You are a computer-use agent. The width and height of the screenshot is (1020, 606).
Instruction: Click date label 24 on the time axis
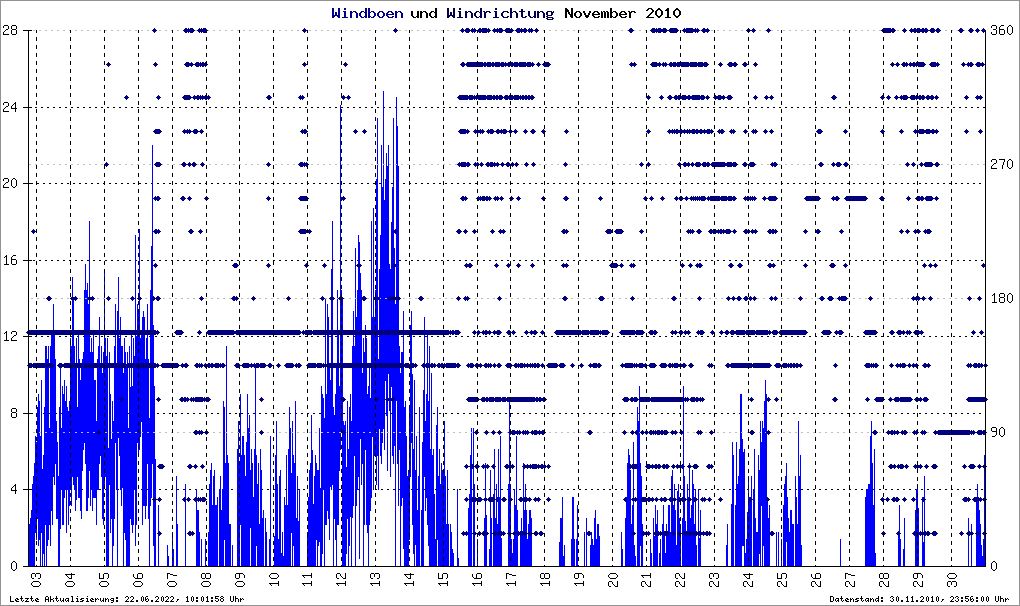click(748, 580)
